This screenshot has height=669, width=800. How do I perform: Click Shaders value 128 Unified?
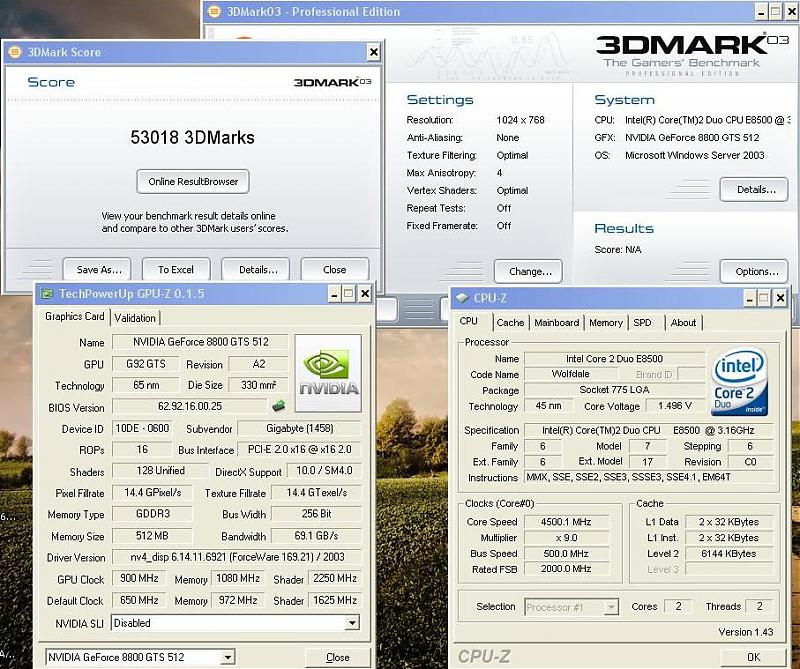[x=161, y=470]
